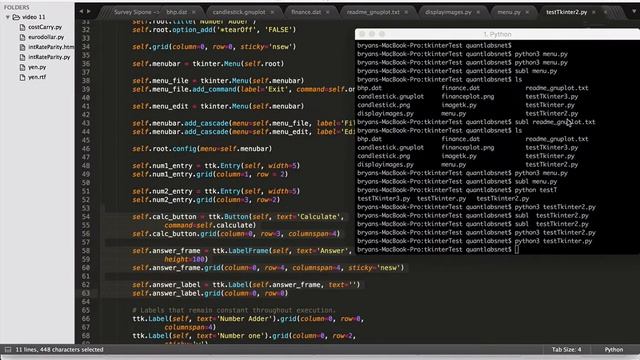This screenshot has height=360, width=640.
Task: Click first 'displayimages.py' in terminal listing
Action: tap(385, 114)
